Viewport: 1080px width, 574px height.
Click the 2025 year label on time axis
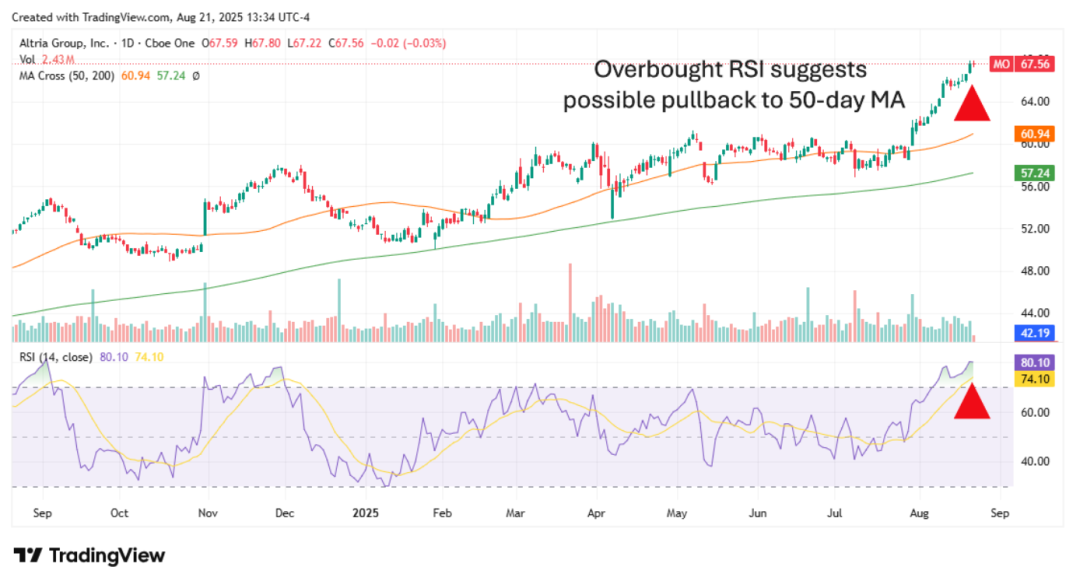[x=366, y=513]
